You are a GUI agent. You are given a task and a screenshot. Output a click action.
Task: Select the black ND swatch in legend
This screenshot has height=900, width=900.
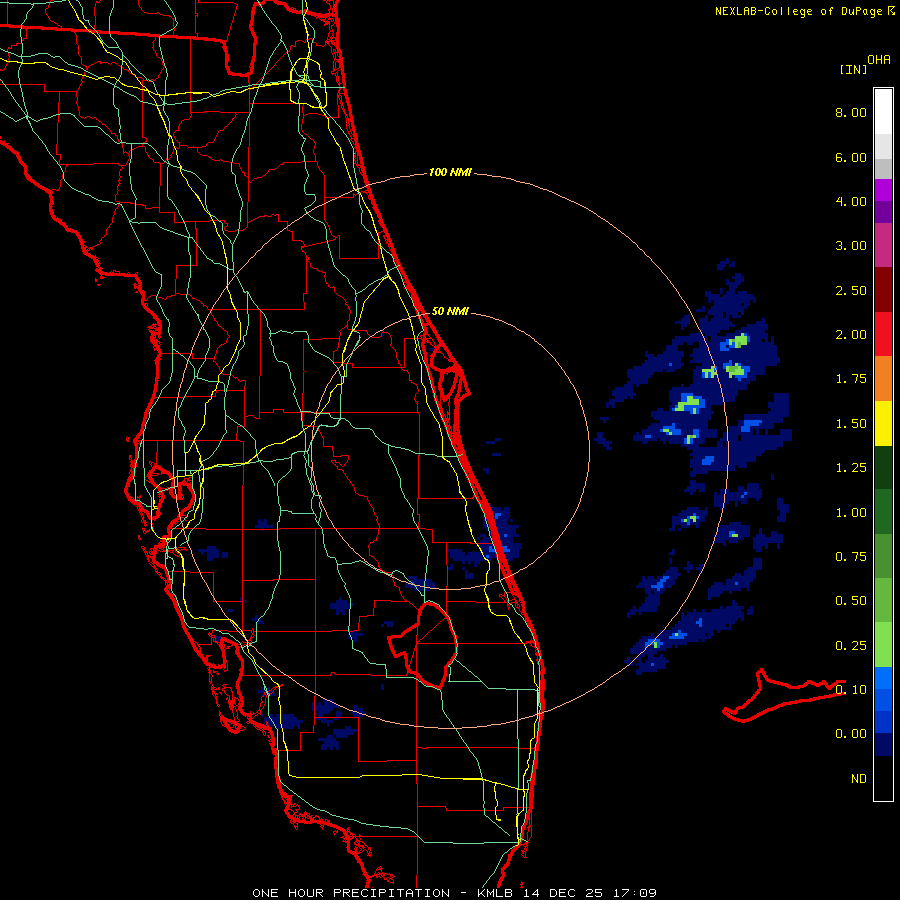click(x=883, y=778)
